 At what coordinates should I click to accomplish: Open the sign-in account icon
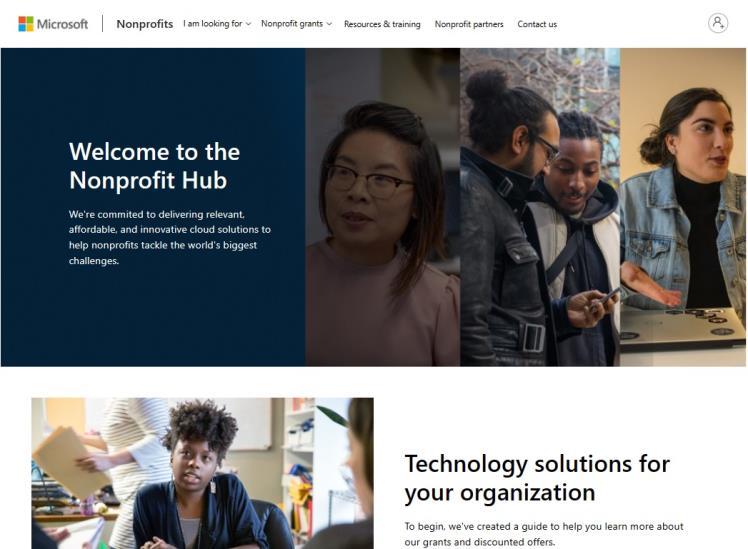point(717,23)
